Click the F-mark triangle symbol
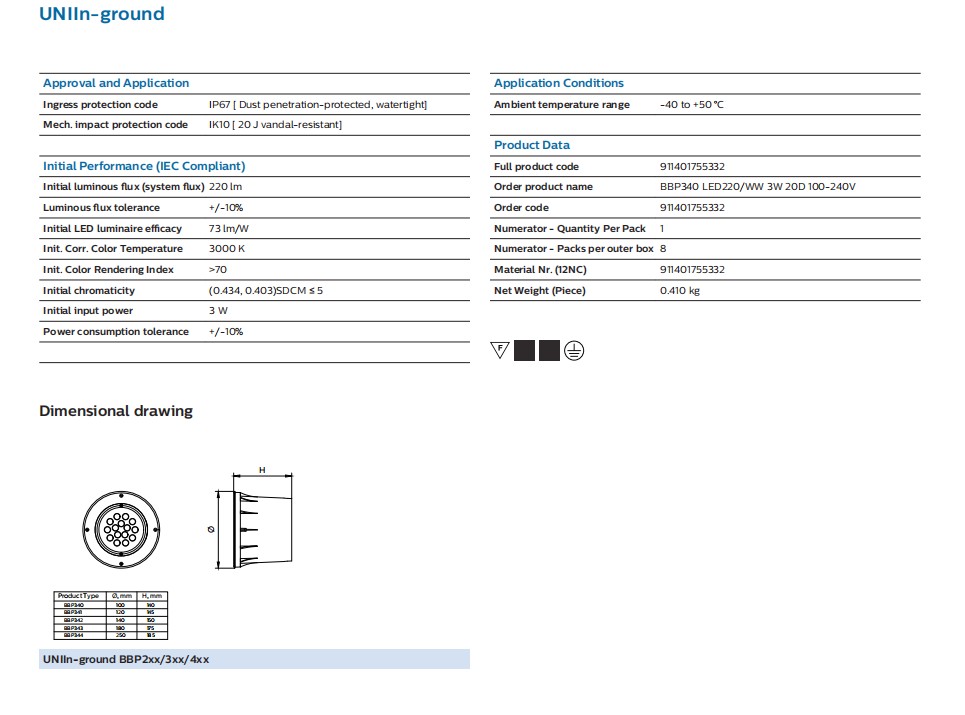 click(500, 350)
